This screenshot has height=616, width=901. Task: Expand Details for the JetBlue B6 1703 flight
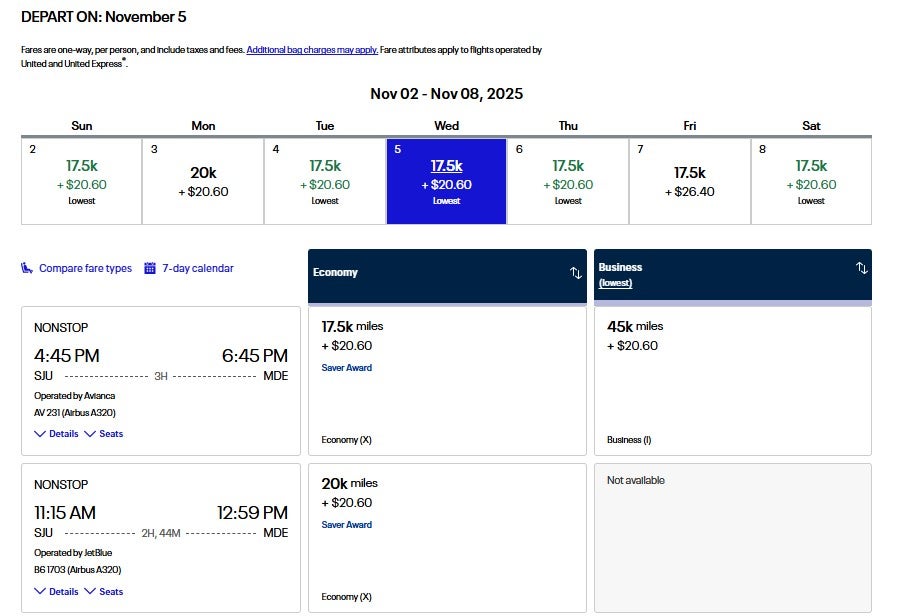click(56, 591)
